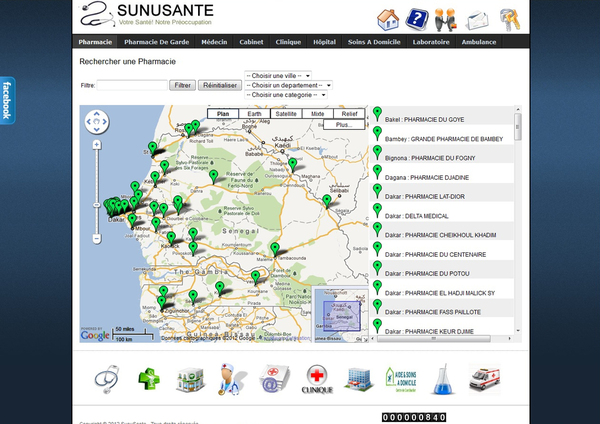Image resolution: width=600 pixels, height=424 pixels.
Task: Select the ambulance icon
Action: tap(484, 378)
